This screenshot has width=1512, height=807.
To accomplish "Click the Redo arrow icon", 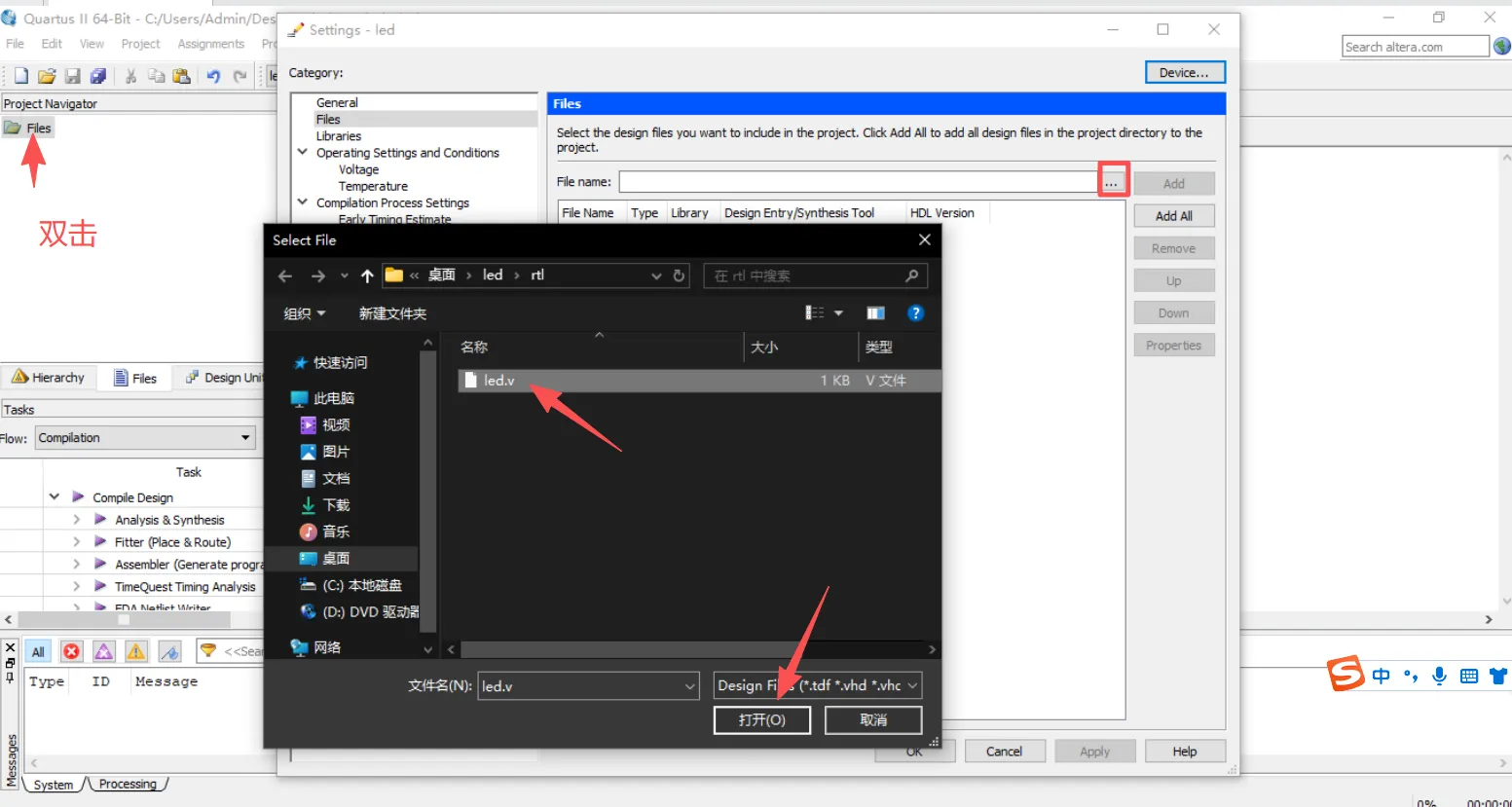I will 240,76.
